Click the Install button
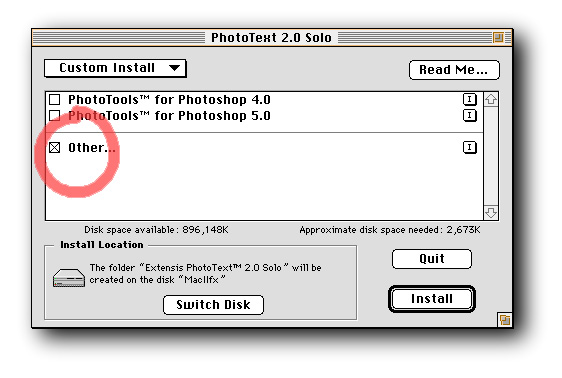The height and width of the screenshot is (378, 562). click(x=432, y=299)
